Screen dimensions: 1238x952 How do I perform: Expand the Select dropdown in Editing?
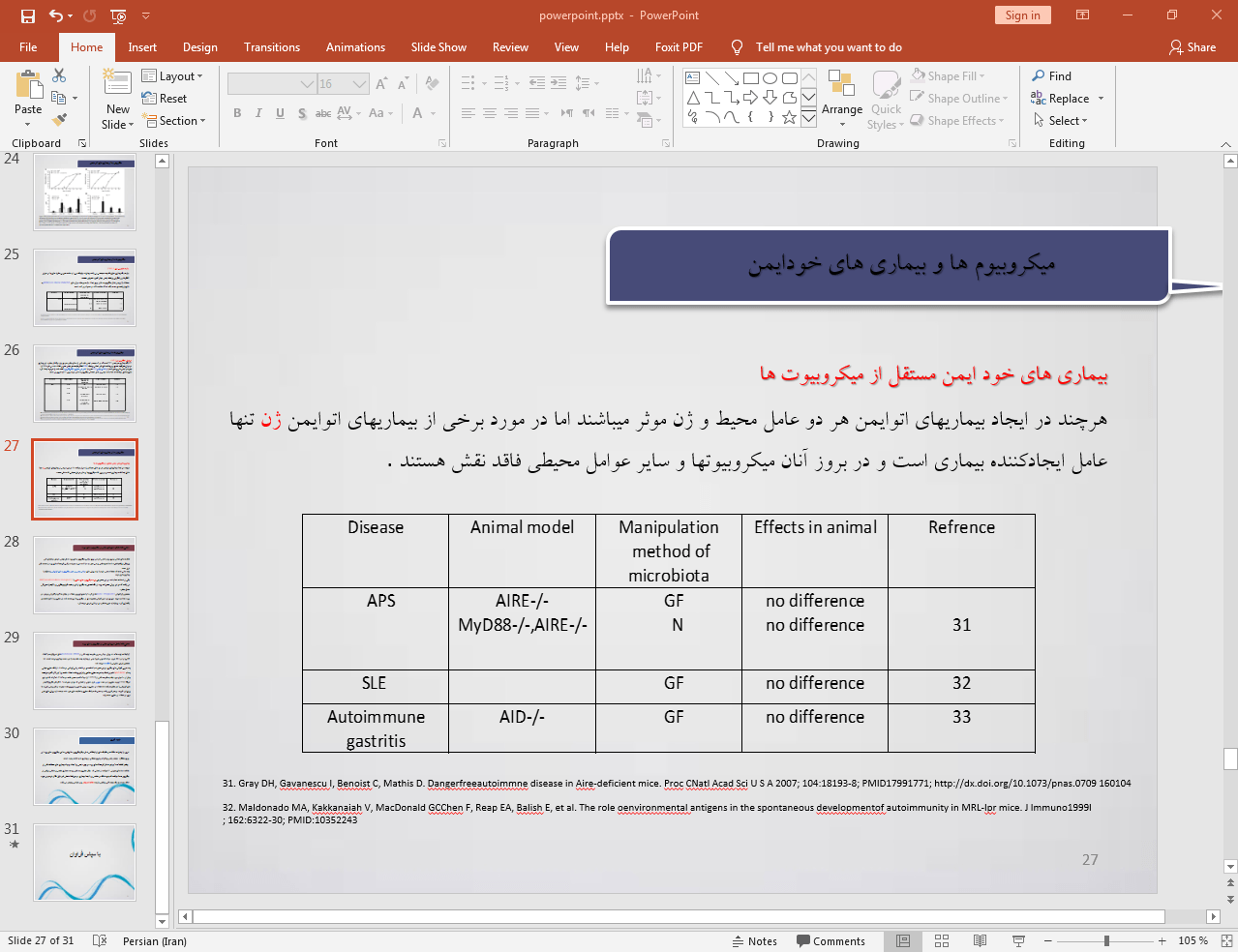pyautogui.click(x=1060, y=121)
